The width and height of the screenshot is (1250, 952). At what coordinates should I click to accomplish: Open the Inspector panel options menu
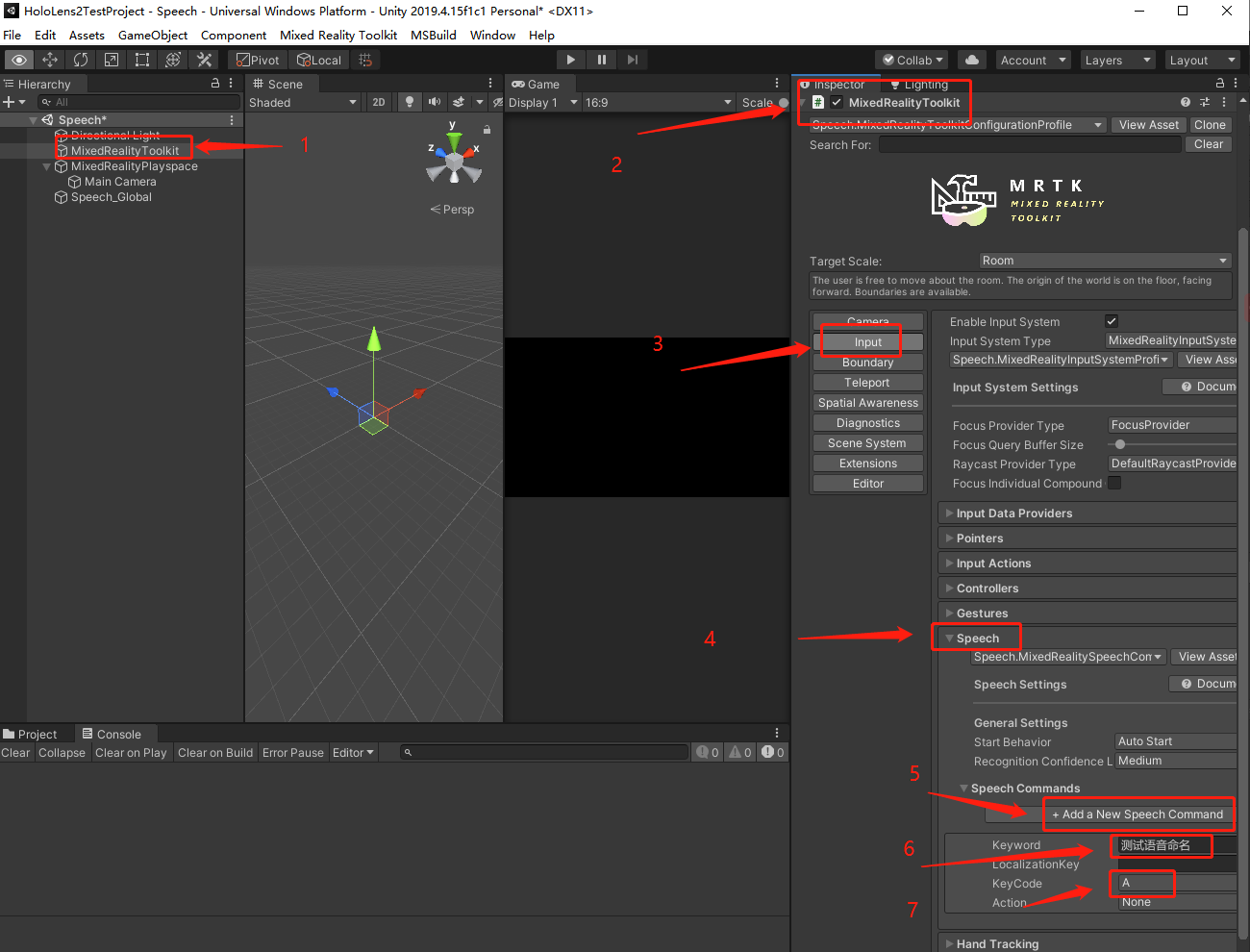[1237, 84]
